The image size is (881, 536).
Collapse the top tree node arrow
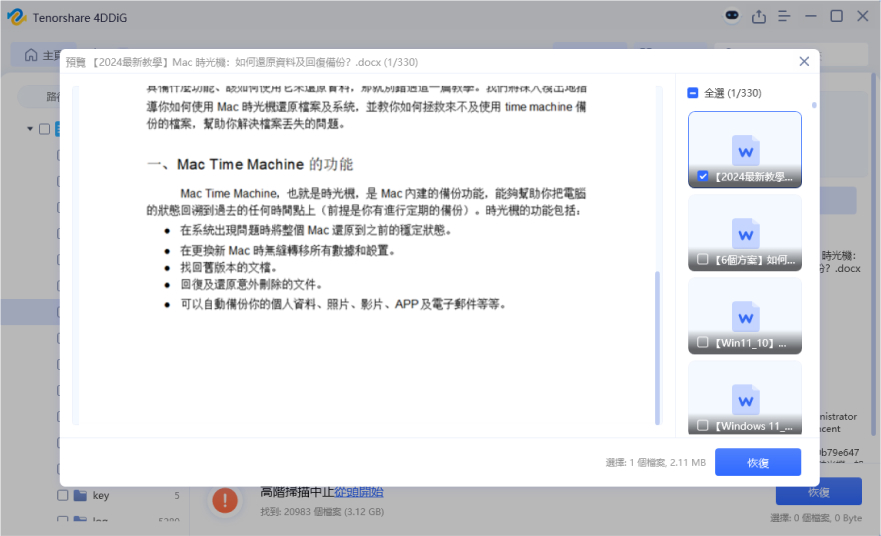pos(30,129)
